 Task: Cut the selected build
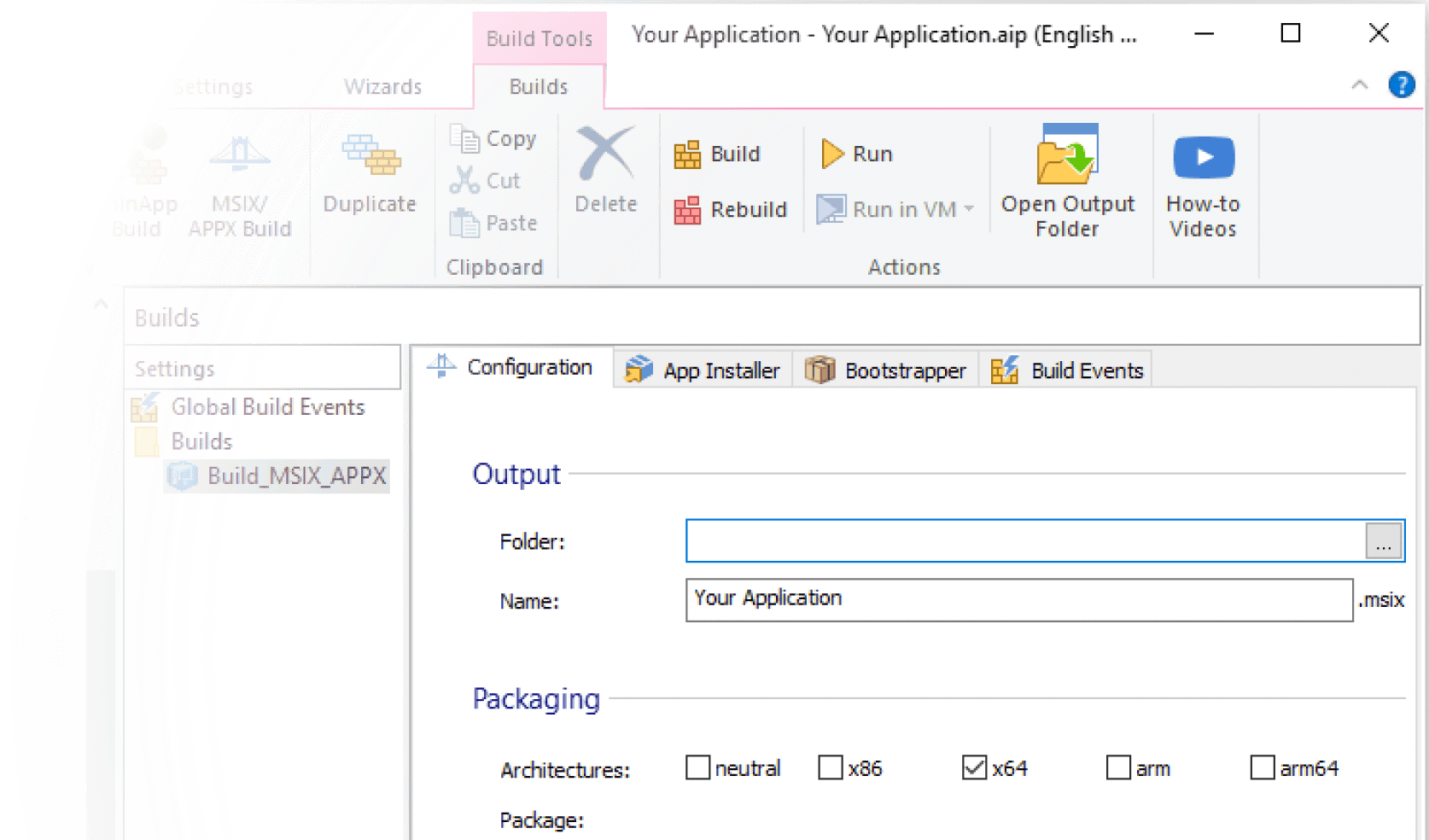485,180
